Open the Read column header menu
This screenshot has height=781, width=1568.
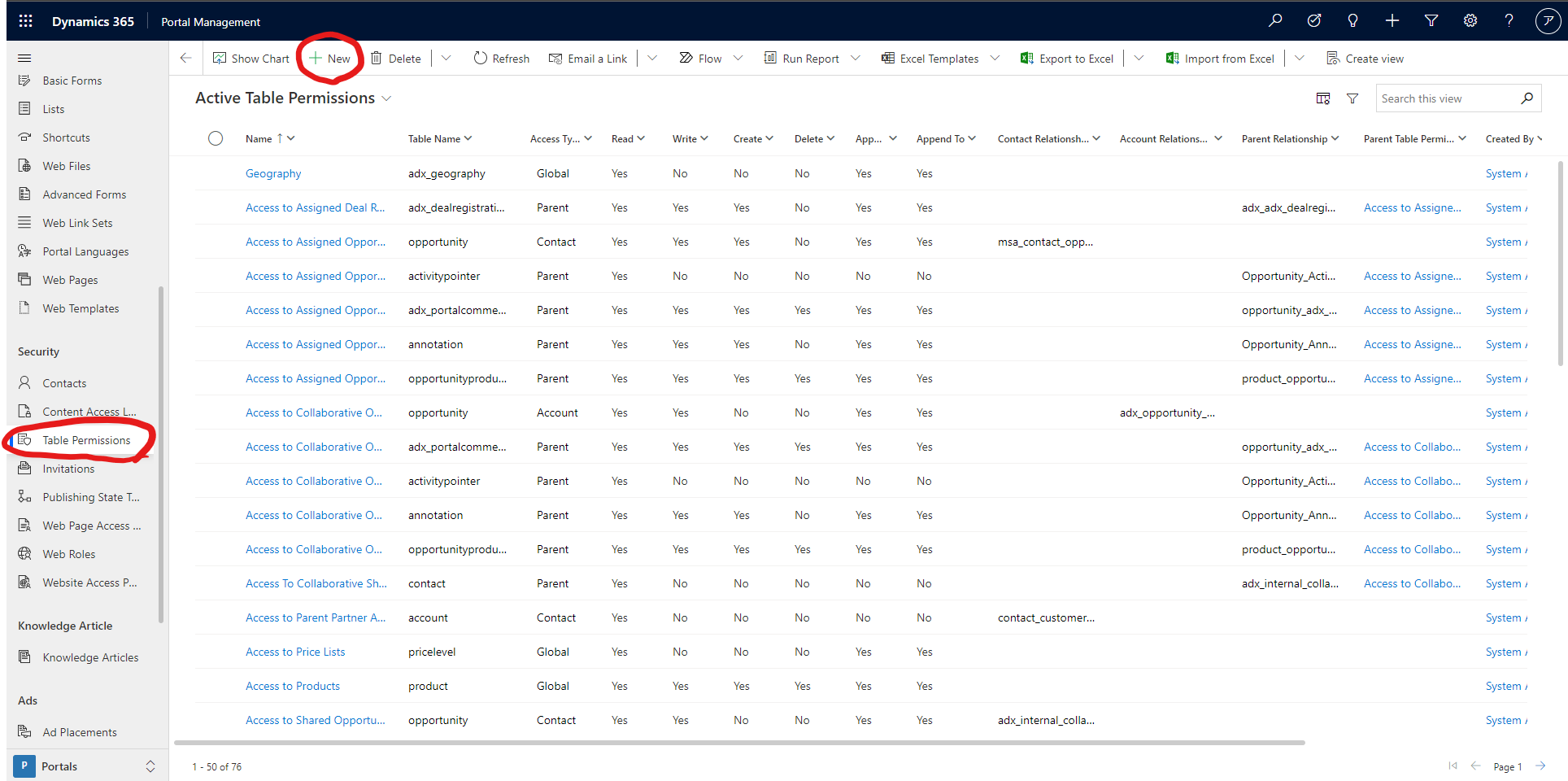(x=628, y=139)
